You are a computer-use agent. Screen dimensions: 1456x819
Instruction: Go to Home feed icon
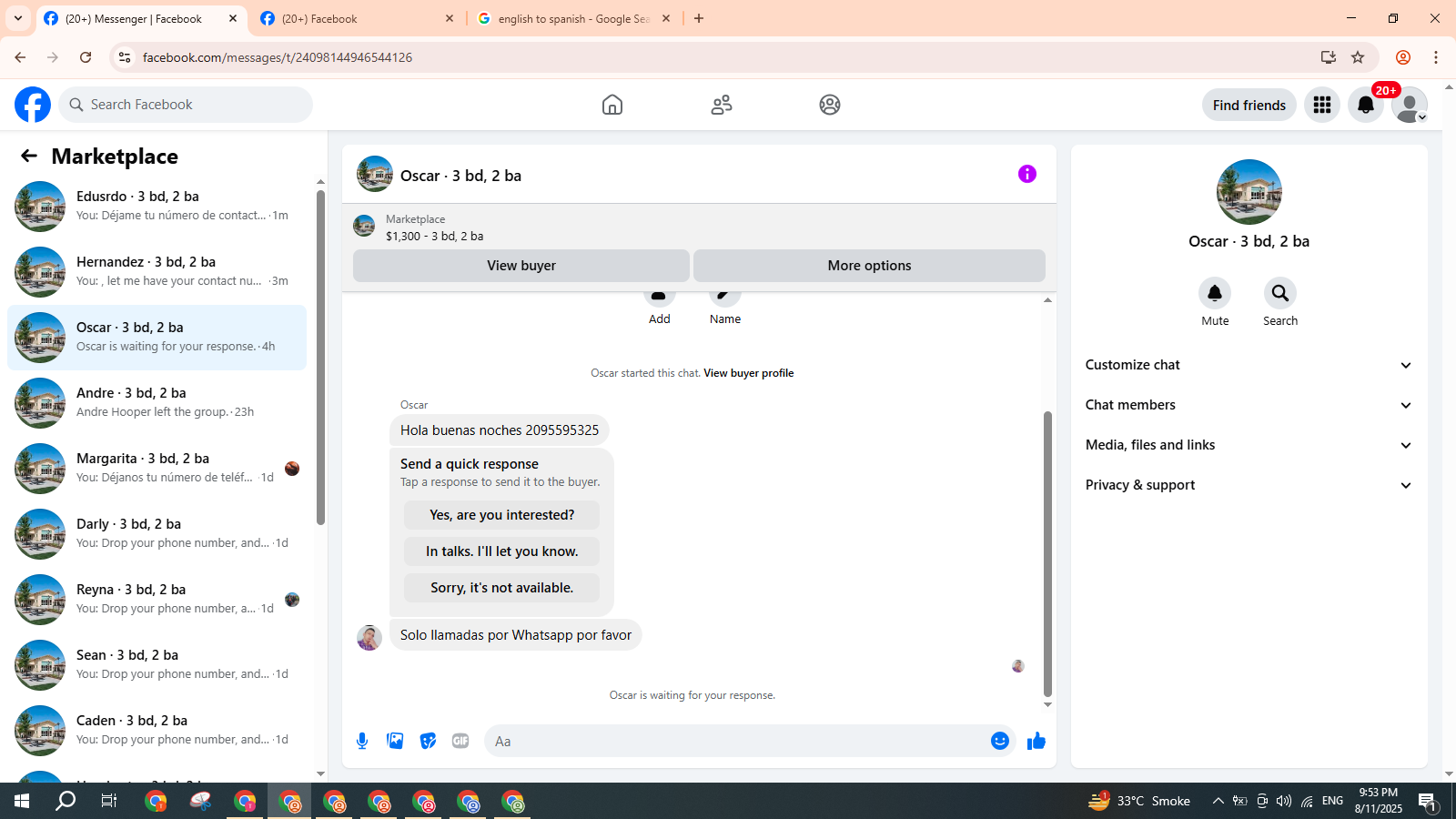pyautogui.click(x=612, y=105)
